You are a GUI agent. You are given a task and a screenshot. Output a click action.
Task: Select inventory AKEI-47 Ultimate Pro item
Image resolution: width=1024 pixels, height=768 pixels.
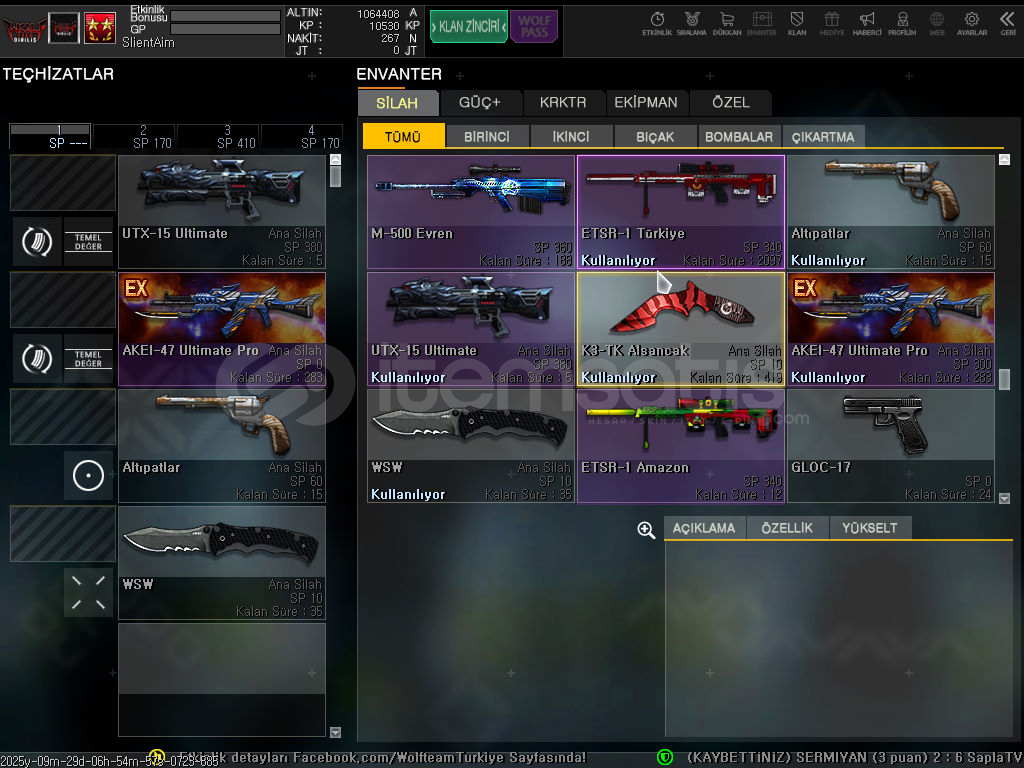pos(891,329)
